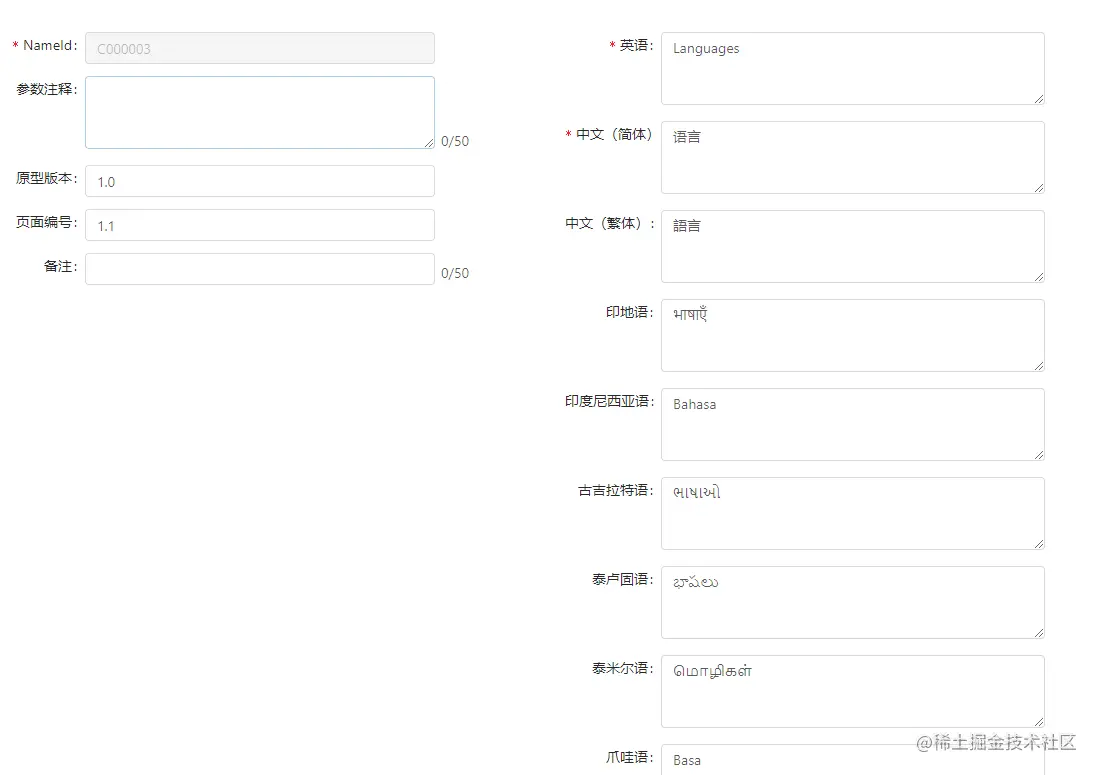
Task: Click resize grip of 印地语 textarea
Action: click(x=1039, y=365)
